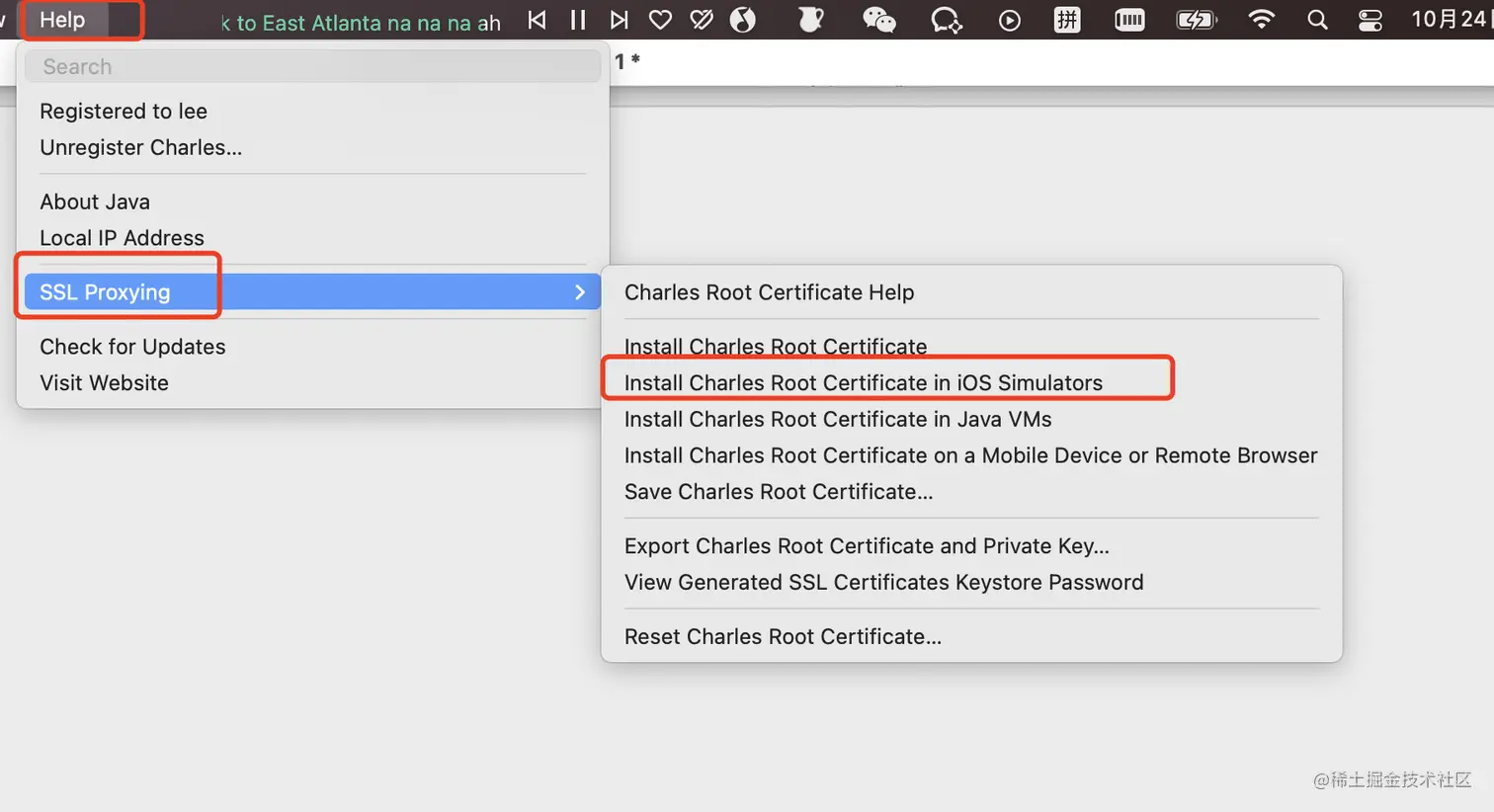Open WeChat from the menu bar
This screenshot has height=812, width=1494.
(x=878, y=20)
